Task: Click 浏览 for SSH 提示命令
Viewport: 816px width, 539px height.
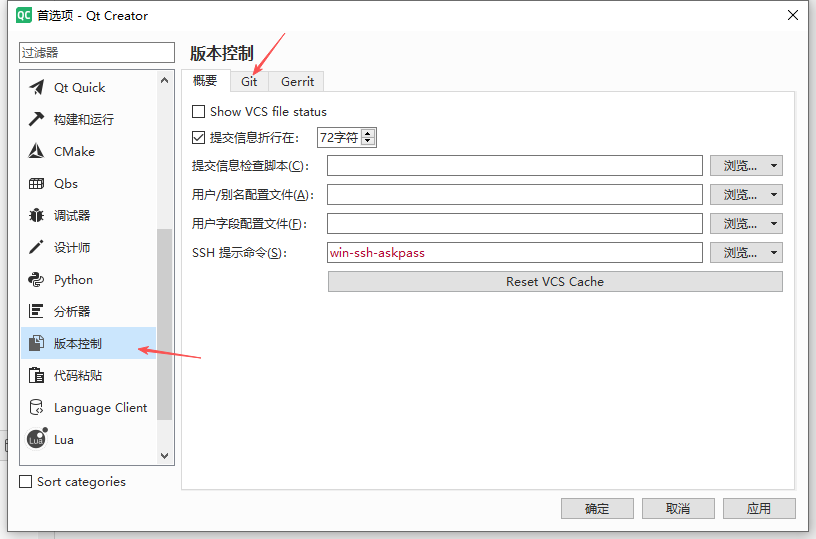Action: pos(740,253)
